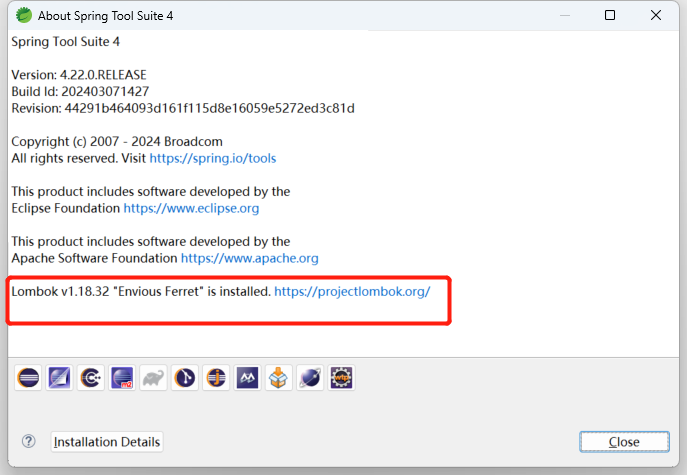Image resolution: width=687 pixels, height=475 pixels.
Task: Click the Close button
Action: (624, 442)
